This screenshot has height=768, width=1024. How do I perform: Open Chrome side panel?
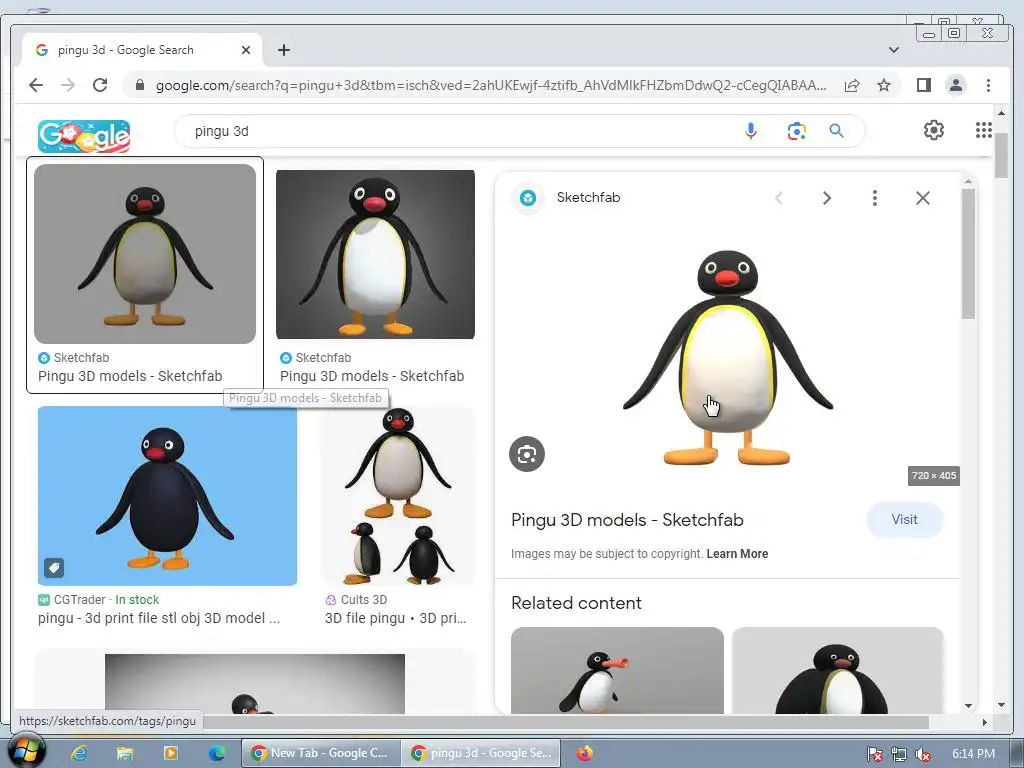[x=923, y=85]
